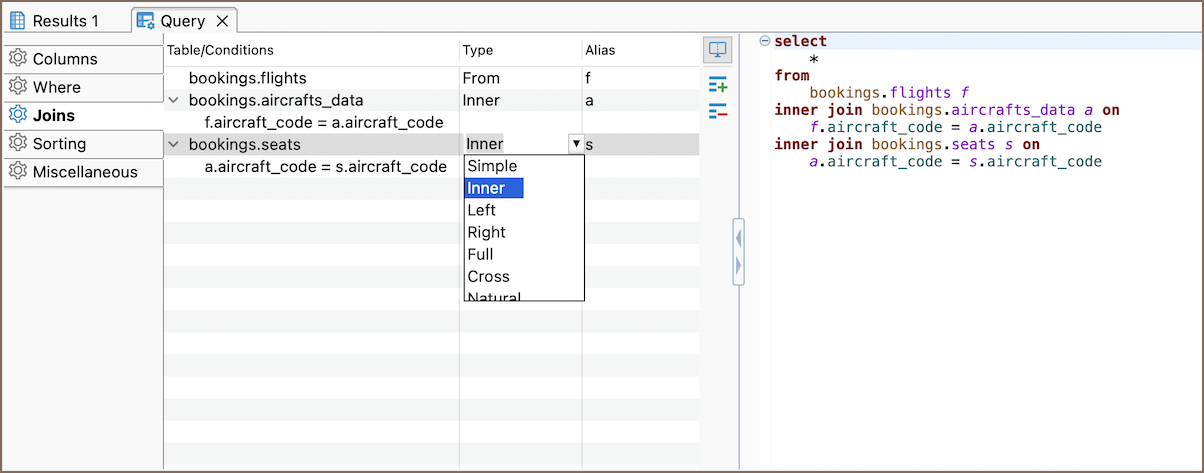This screenshot has width=1204, height=473.
Task: Click the alias cell 'a' for aircrafts_data
Action: pos(590,100)
